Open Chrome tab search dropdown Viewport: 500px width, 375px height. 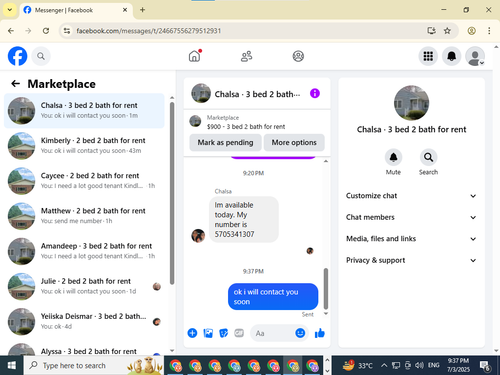click(x=10, y=10)
